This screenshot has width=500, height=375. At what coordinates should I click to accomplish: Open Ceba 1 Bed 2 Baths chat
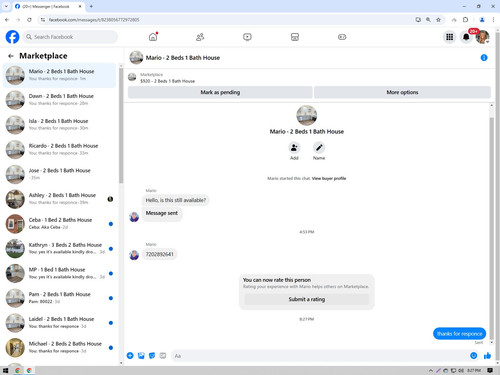click(59, 223)
